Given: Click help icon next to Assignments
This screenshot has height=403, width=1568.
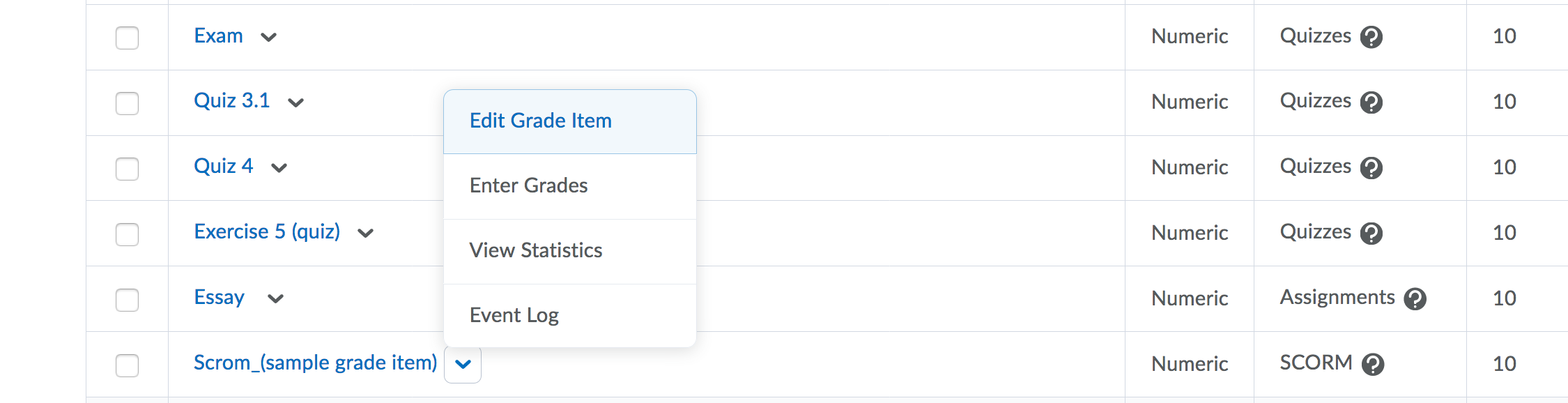Looking at the screenshot, I should coord(1415,299).
